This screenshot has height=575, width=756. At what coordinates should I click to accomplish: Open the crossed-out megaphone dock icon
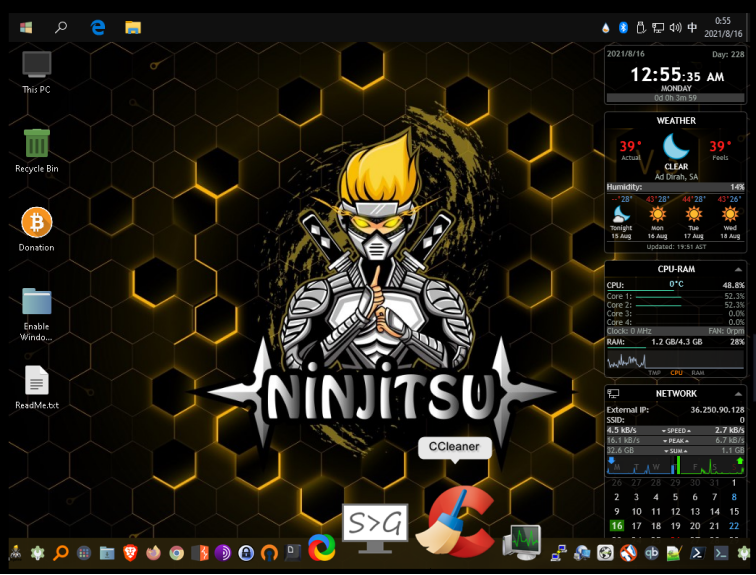click(628, 553)
